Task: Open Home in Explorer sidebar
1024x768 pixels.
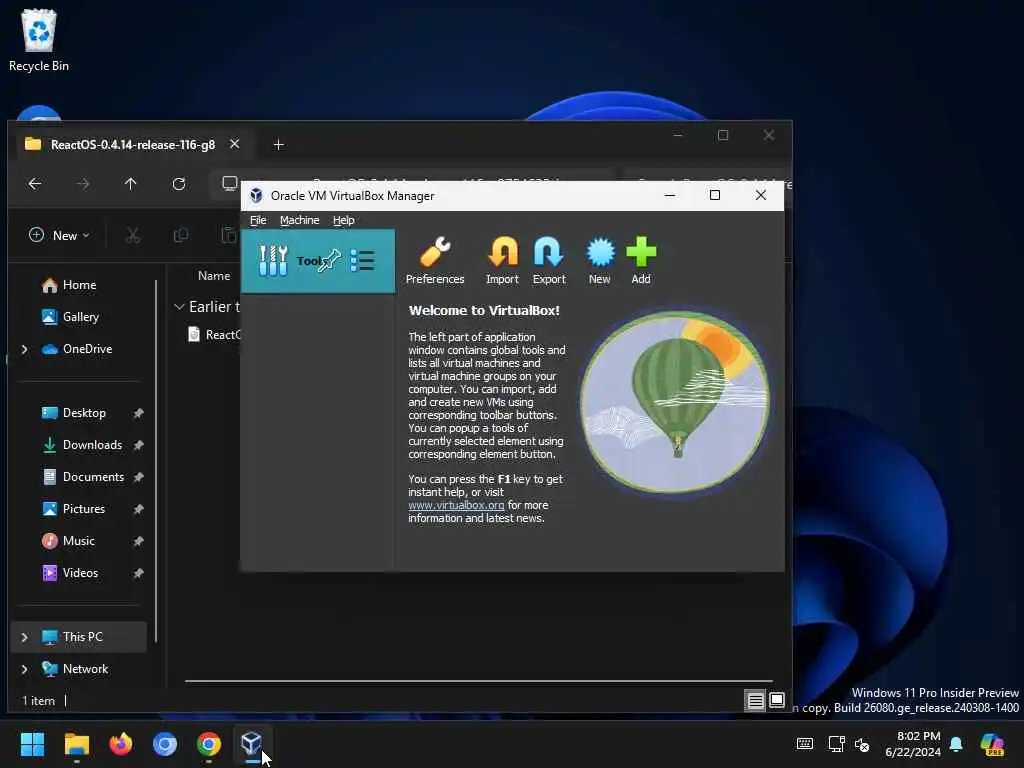Action: coord(69,285)
